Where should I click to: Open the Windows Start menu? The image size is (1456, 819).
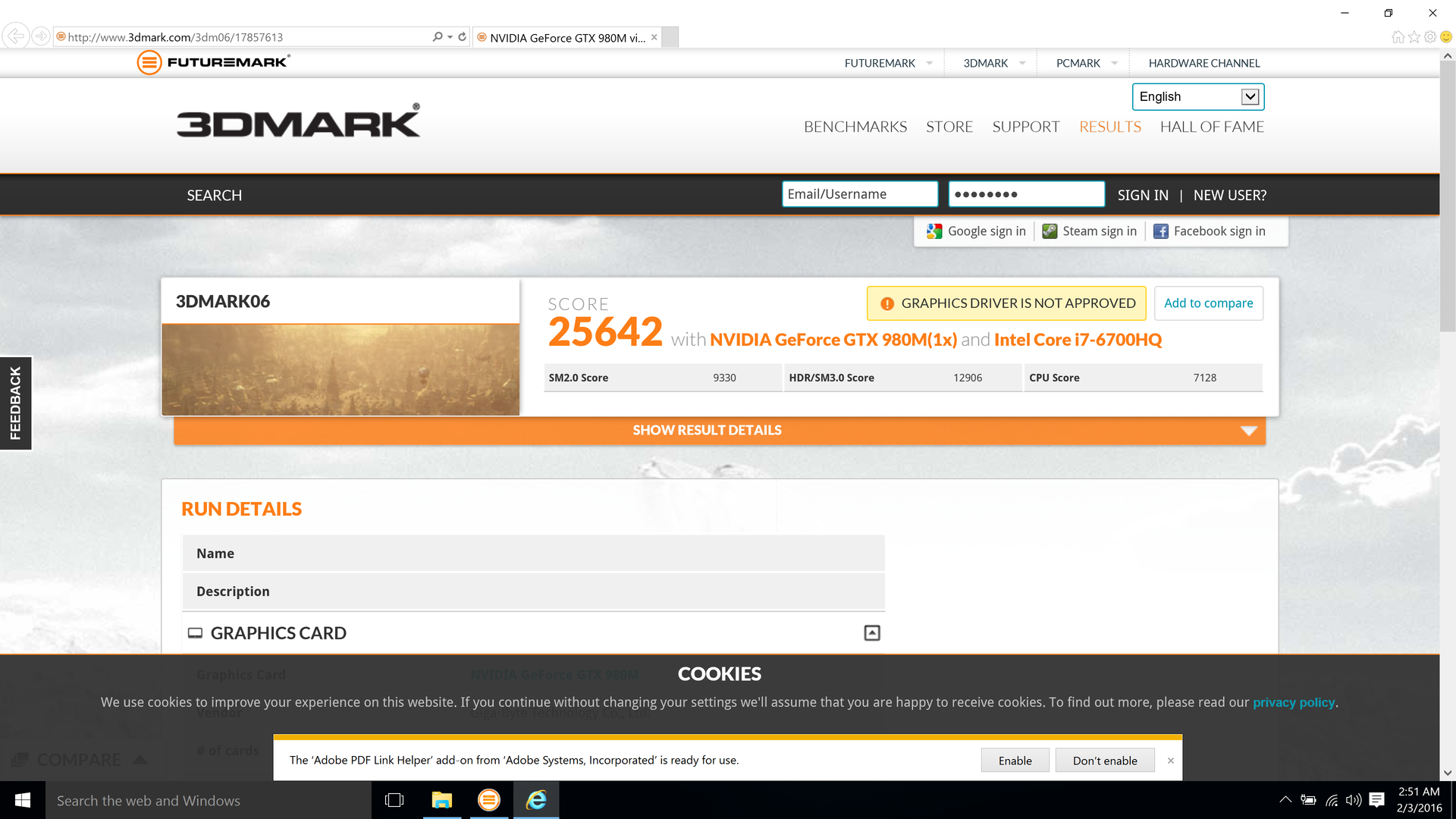pyautogui.click(x=22, y=800)
